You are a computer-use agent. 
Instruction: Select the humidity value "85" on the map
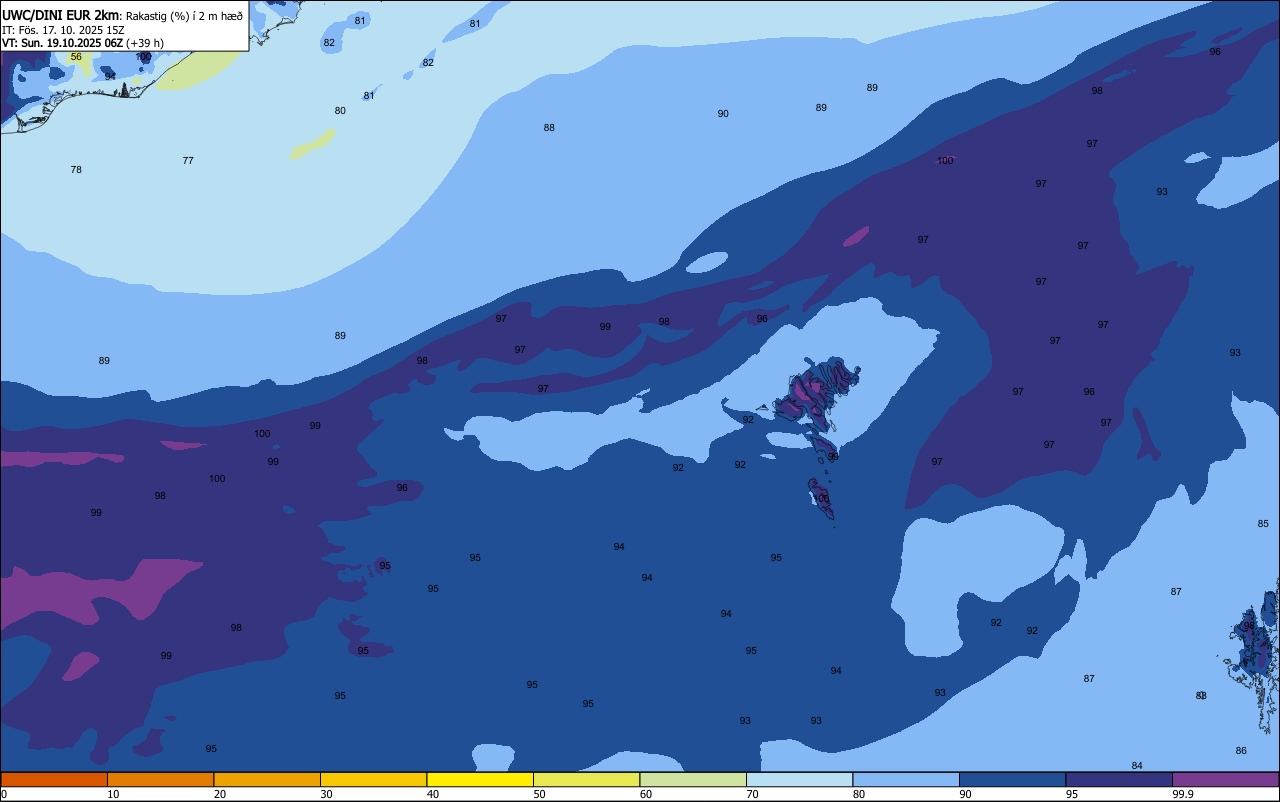click(x=1263, y=524)
